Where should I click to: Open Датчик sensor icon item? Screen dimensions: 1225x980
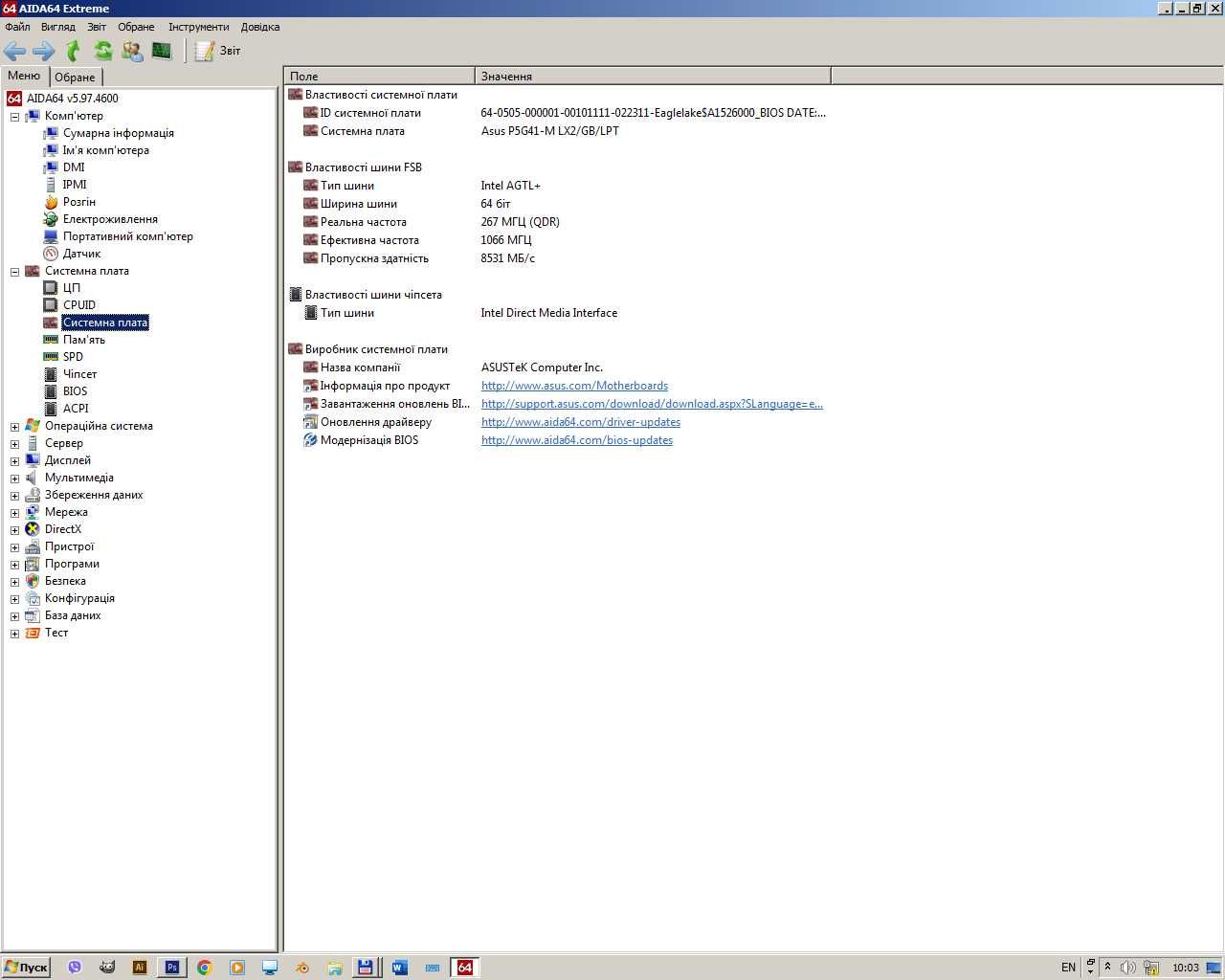tap(51, 254)
